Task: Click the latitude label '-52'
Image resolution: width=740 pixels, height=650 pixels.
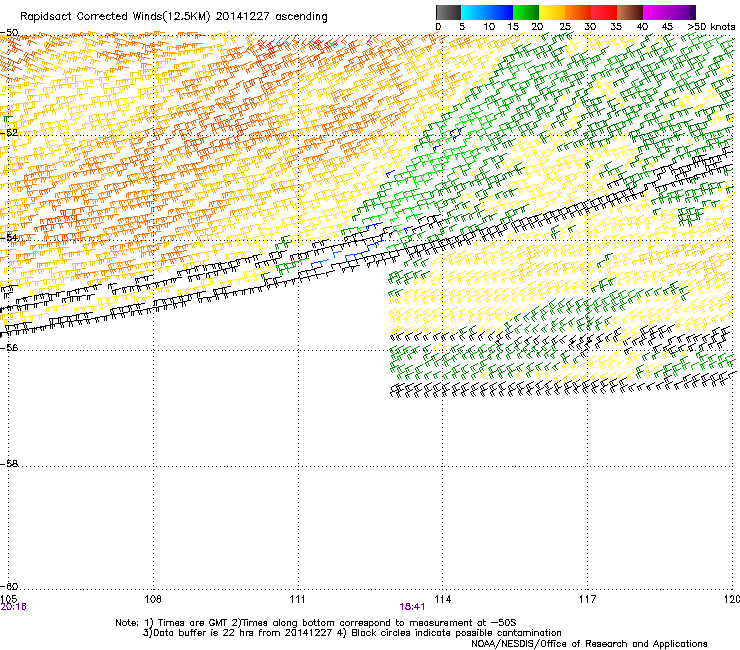Action: pos(9,133)
